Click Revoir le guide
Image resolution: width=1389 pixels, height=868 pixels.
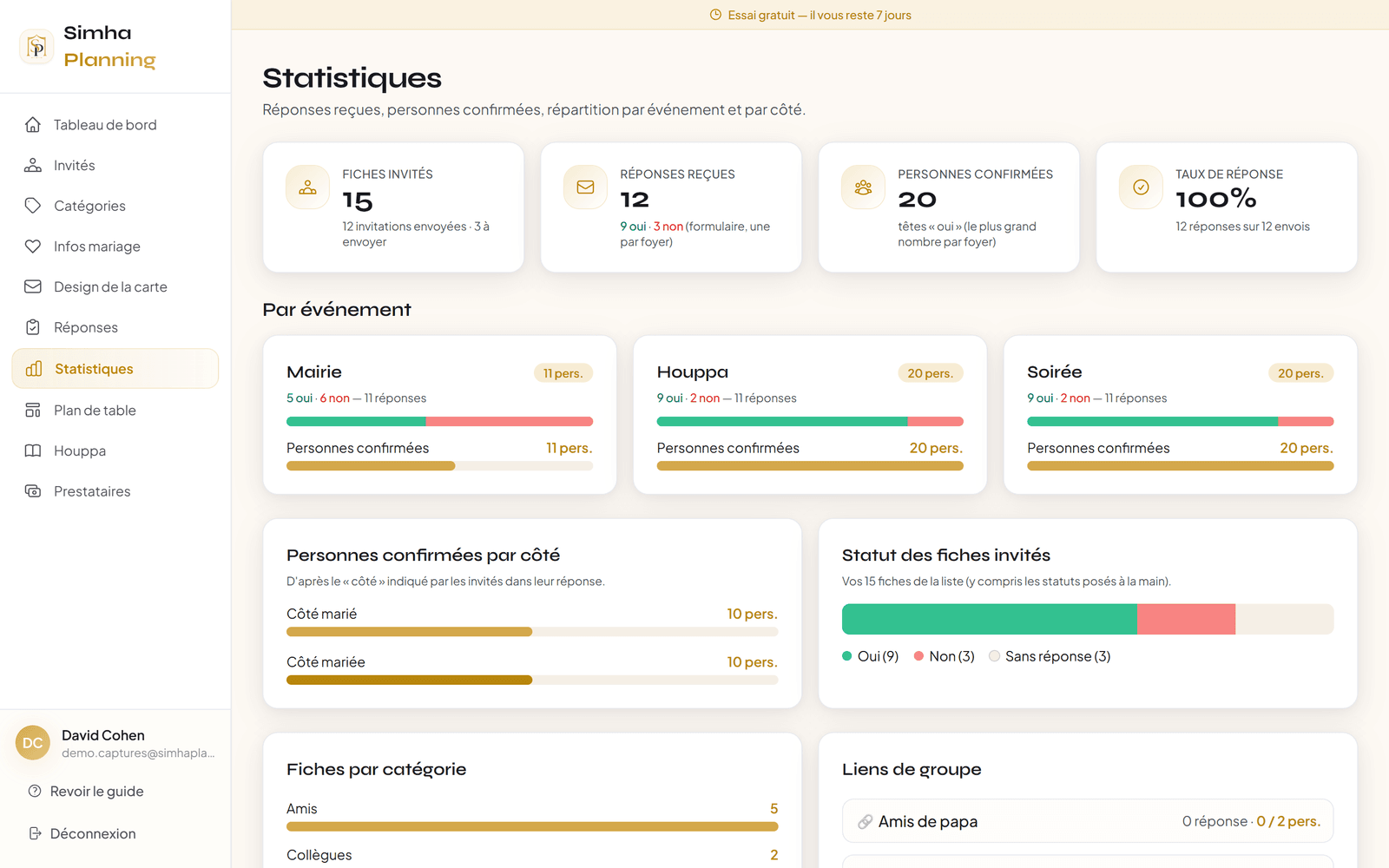(x=96, y=792)
